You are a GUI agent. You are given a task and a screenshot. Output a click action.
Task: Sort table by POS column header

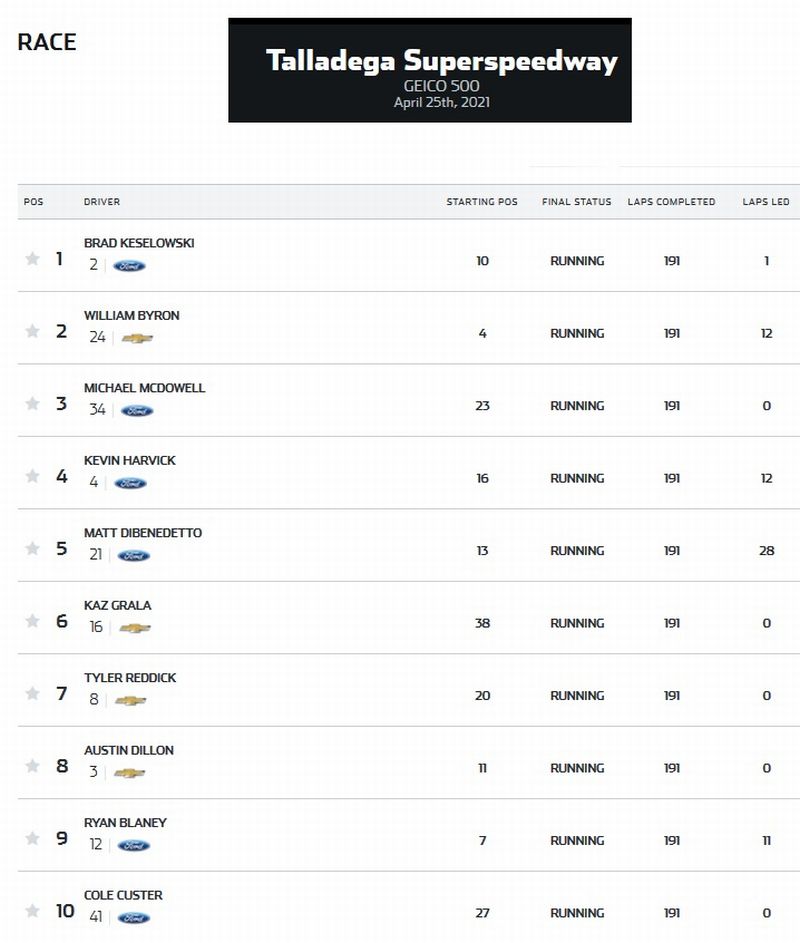point(34,202)
